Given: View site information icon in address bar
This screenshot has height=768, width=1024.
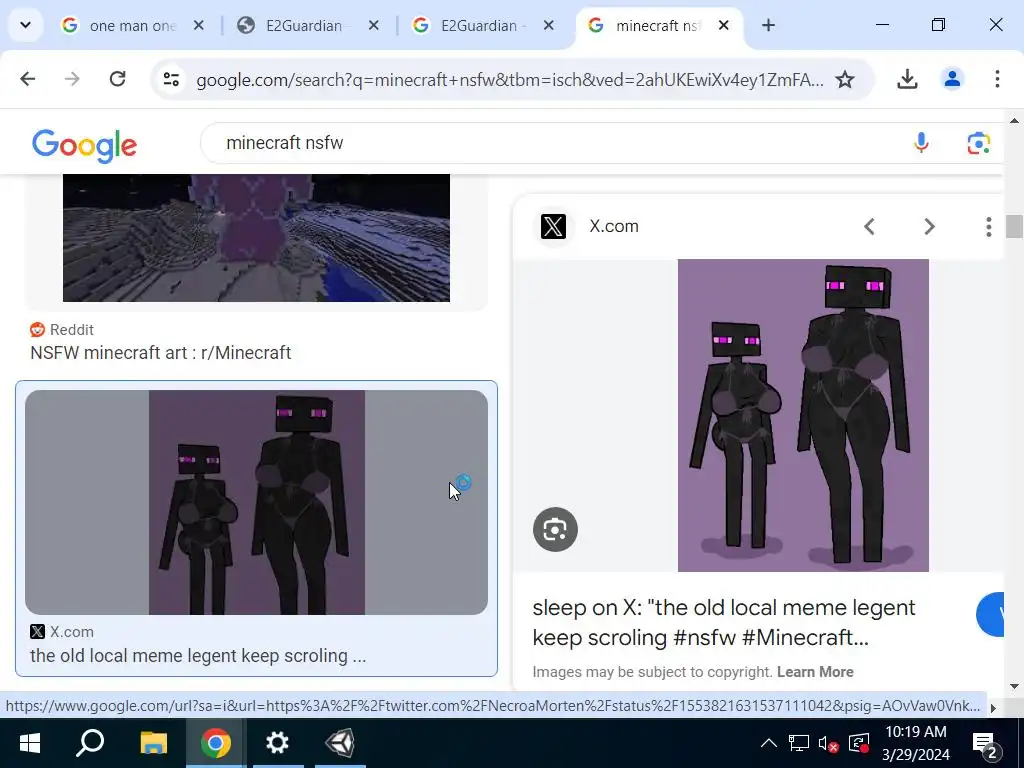Looking at the screenshot, I should [x=172, y=79].
